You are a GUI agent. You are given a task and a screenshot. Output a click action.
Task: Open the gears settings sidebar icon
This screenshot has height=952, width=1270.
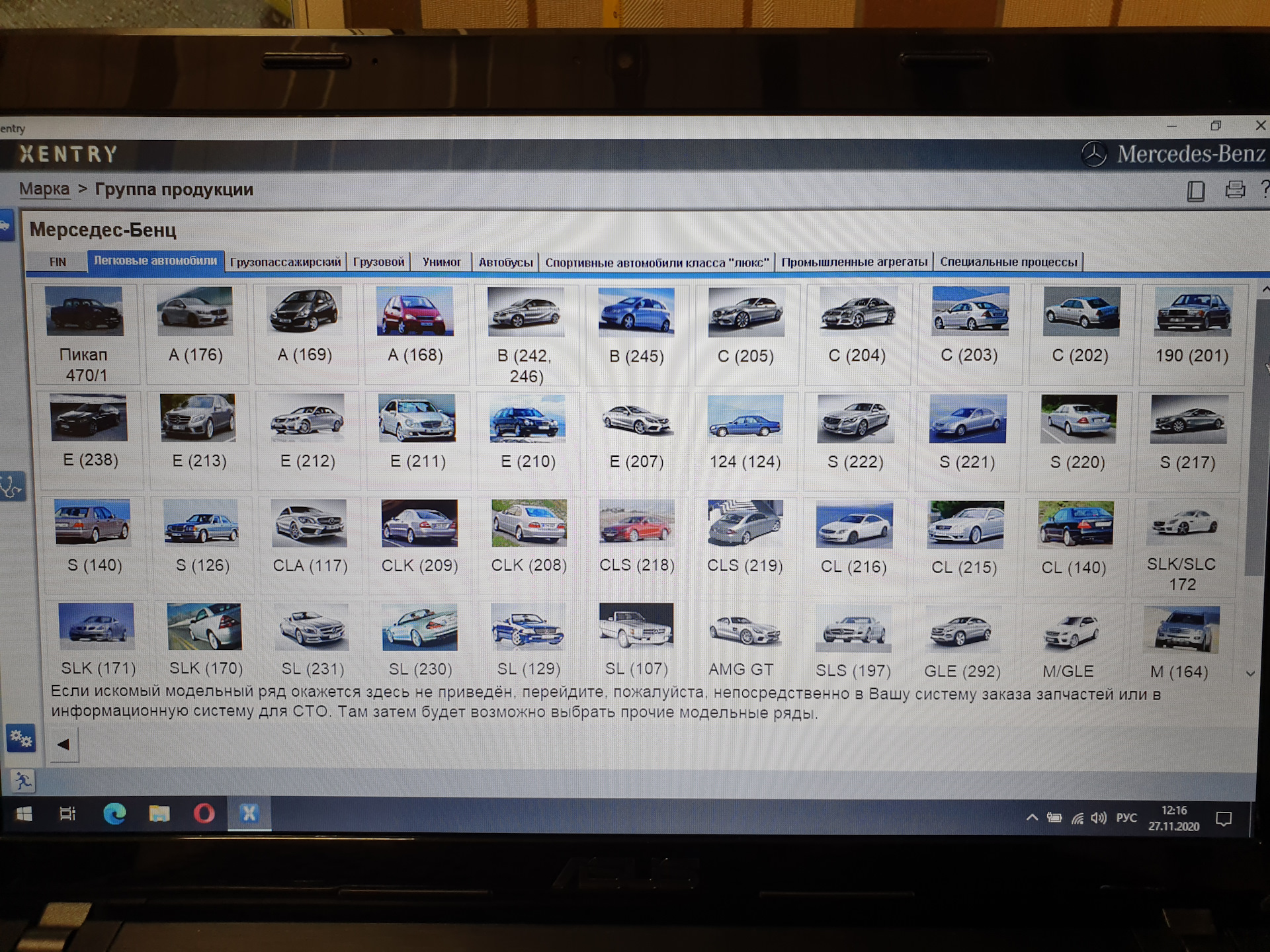point(21,738)
